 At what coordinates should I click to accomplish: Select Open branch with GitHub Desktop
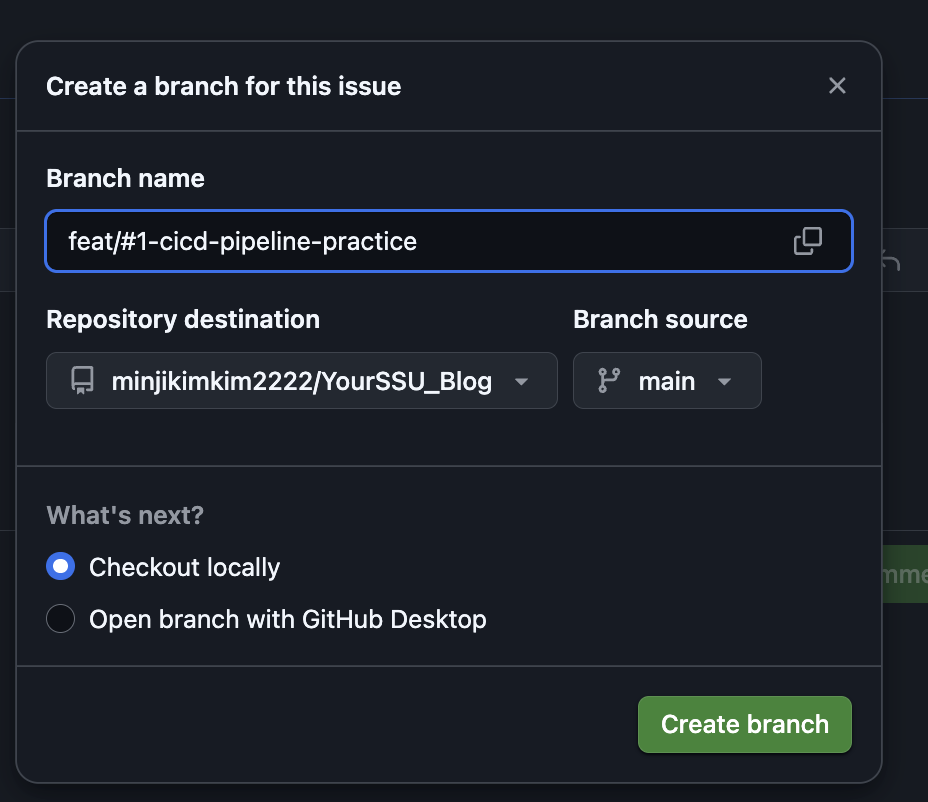[x=60, y=619]
